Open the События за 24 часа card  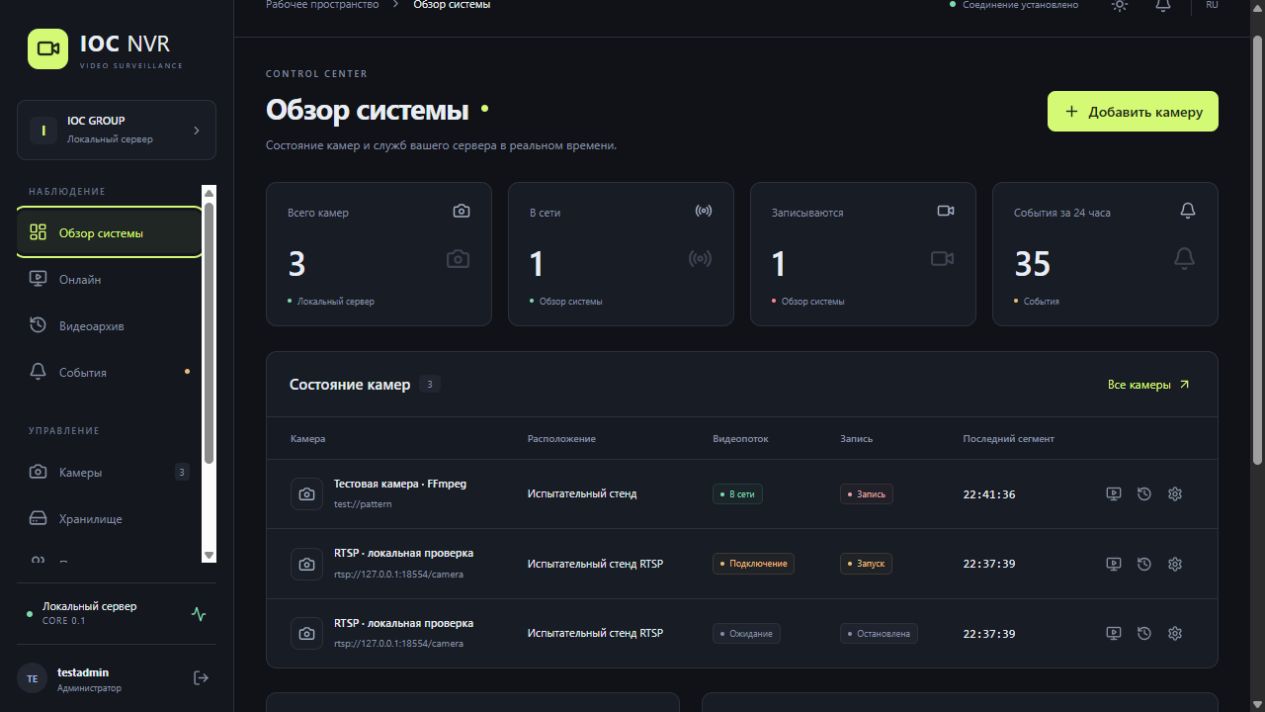click(1105, 254)
